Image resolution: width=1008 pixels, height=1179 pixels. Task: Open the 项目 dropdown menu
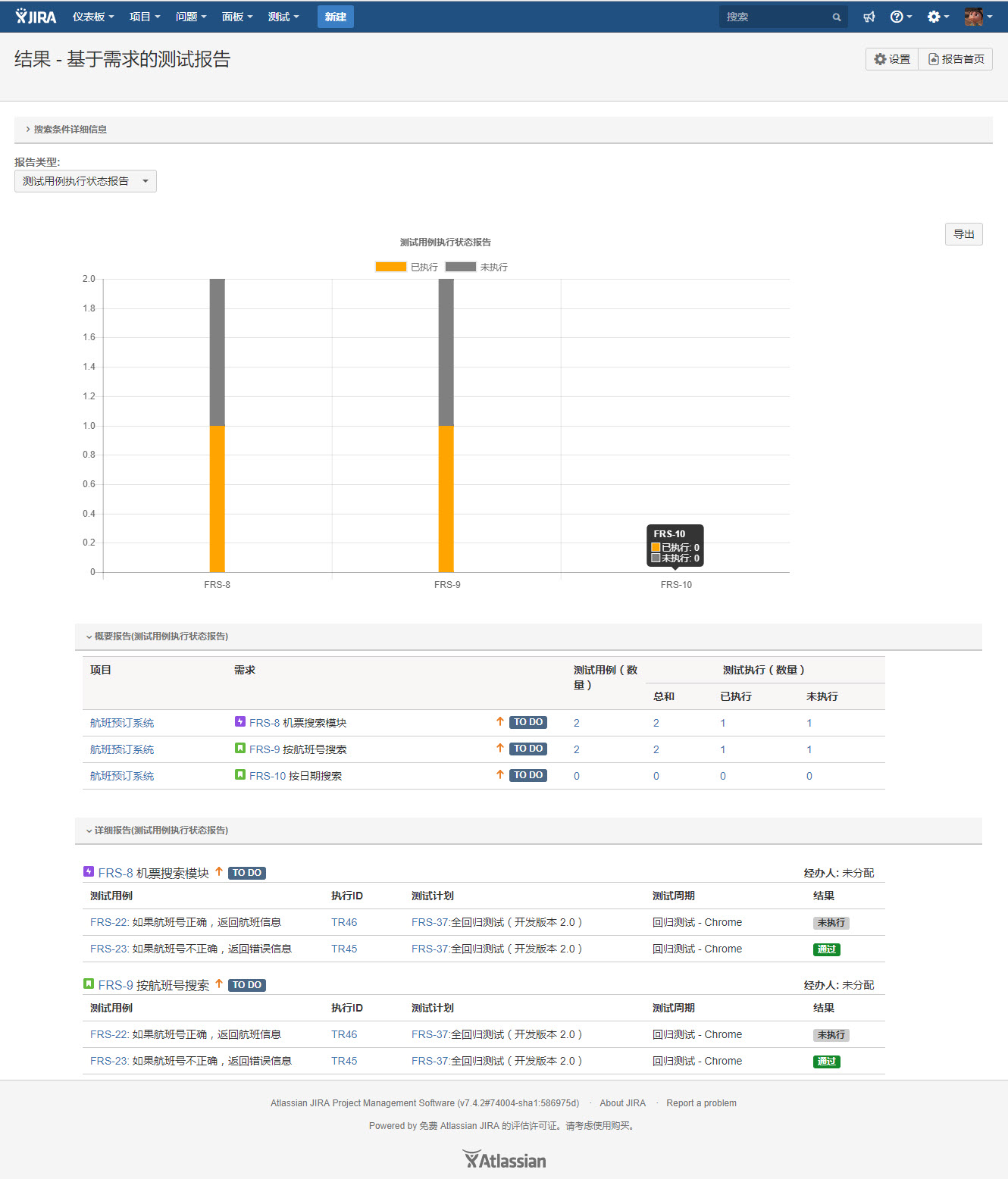pyautogui.click(x=145, y=17)
